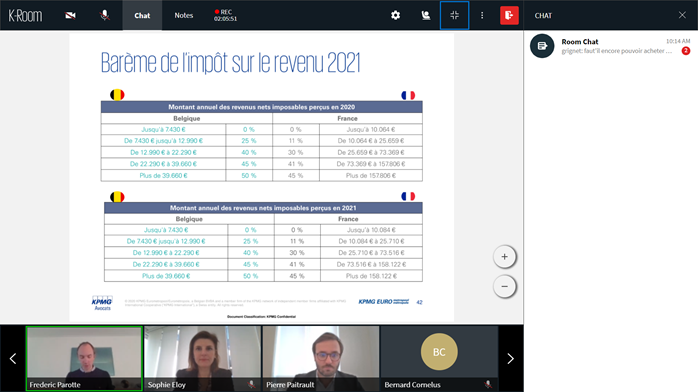Unmute the microphone in top bar
The image size is (698, 392).
click(105, 16)
